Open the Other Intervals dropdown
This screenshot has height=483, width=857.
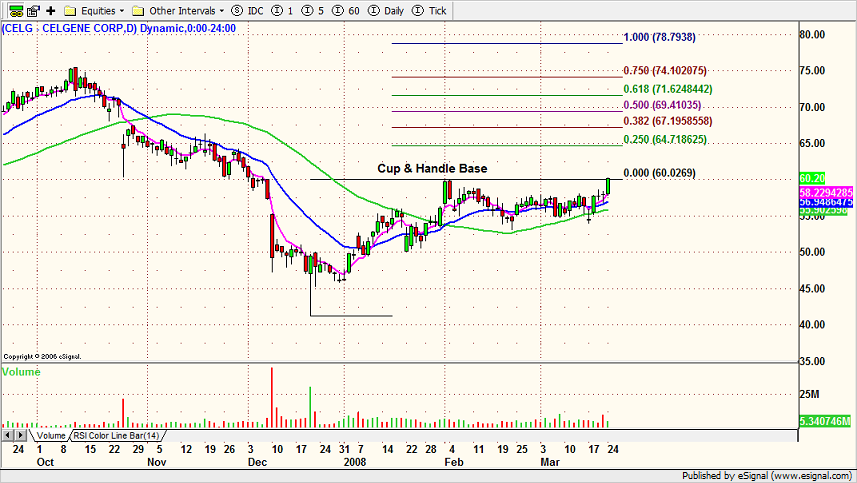tap(178, 10)
